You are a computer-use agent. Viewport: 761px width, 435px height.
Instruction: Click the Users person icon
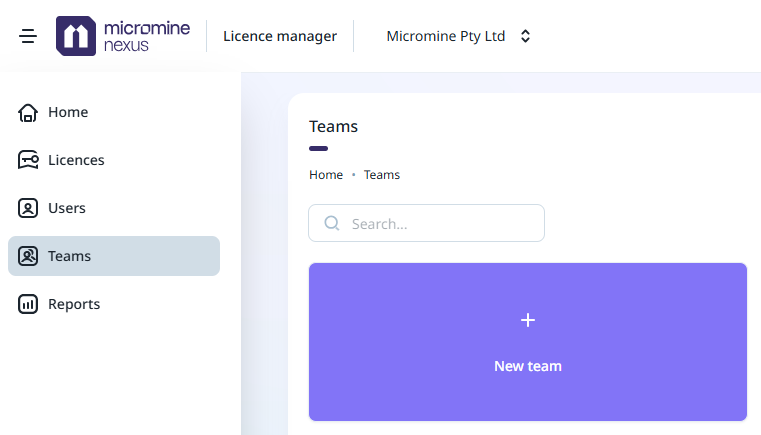(28, 208)
